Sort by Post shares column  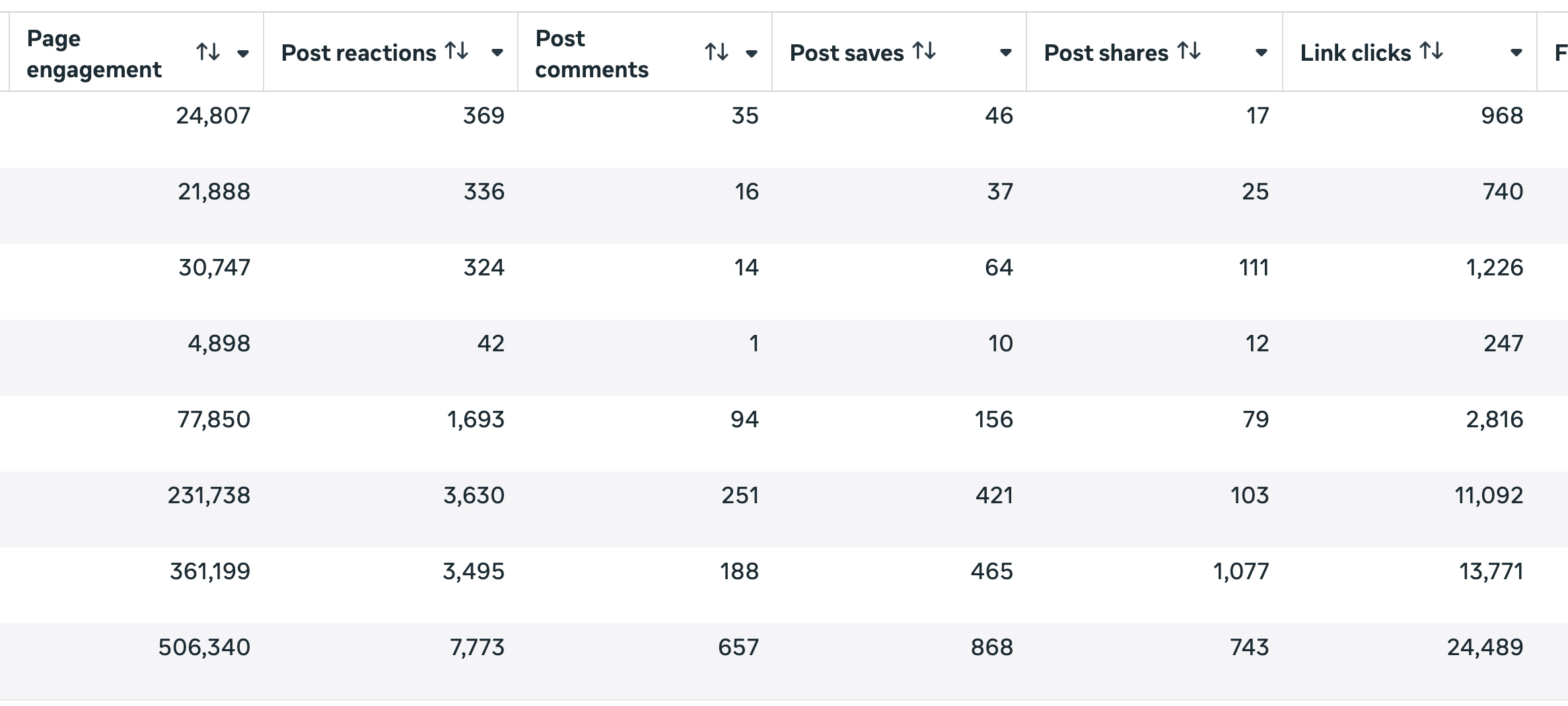pos(1189,51)
